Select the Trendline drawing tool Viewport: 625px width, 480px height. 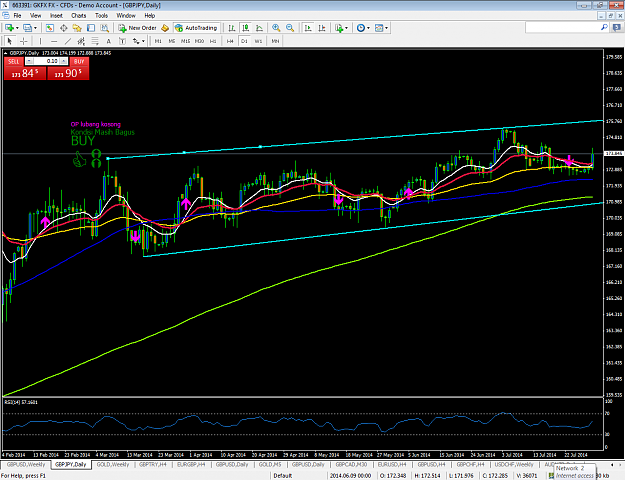[x=68, y=41]
